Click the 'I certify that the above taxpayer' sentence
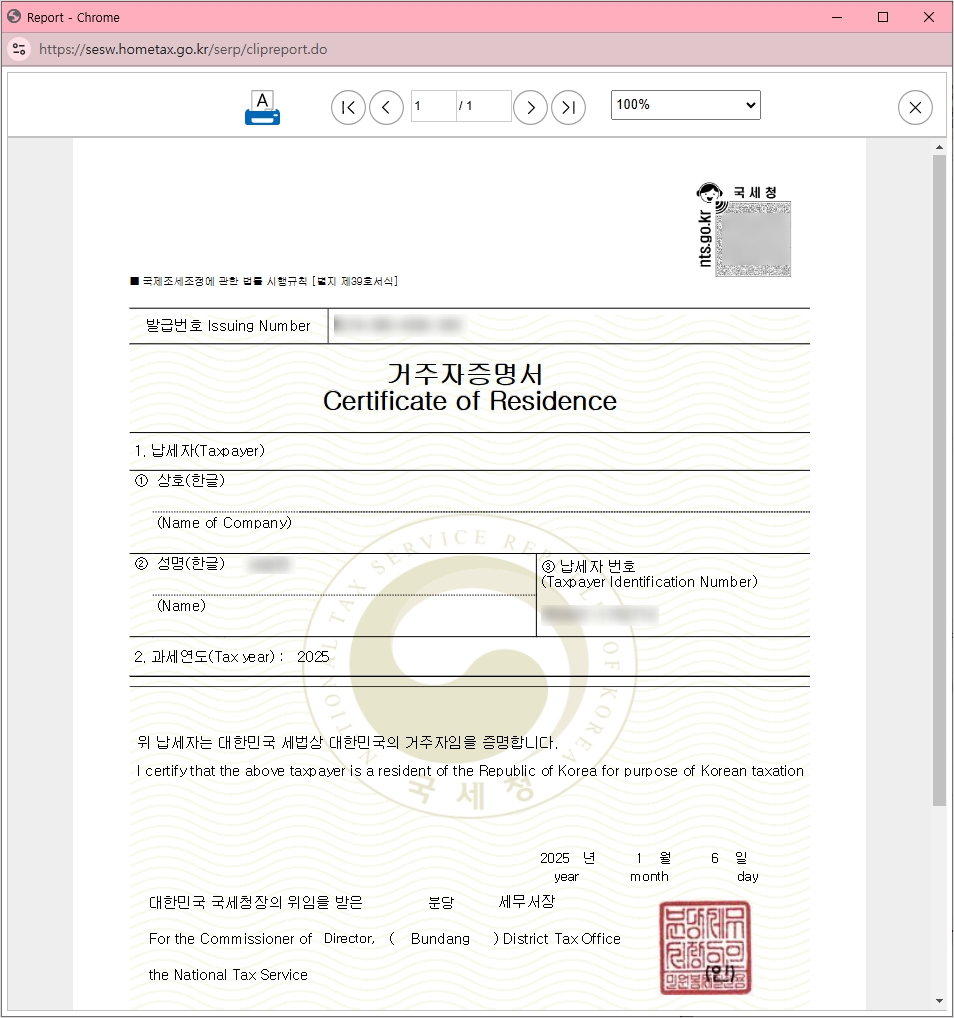954x1018 pixels. click(x=470, y=771)
